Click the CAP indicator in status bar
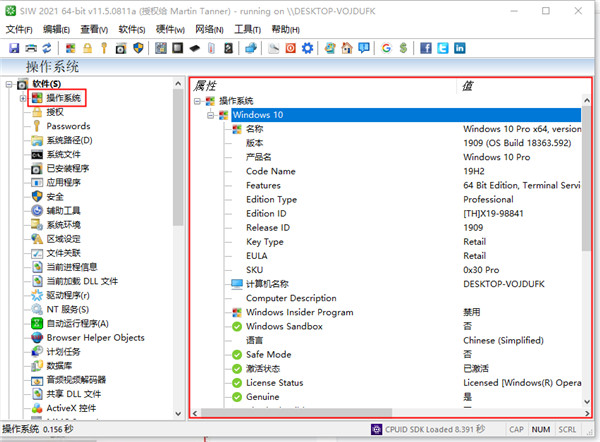Viewport: 600px width, 442px height. coord(516,430)
